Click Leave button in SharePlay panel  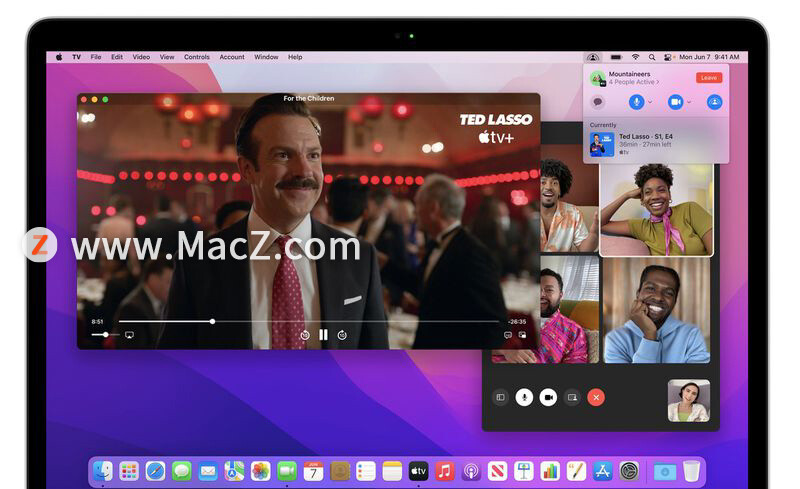[709, 78]
